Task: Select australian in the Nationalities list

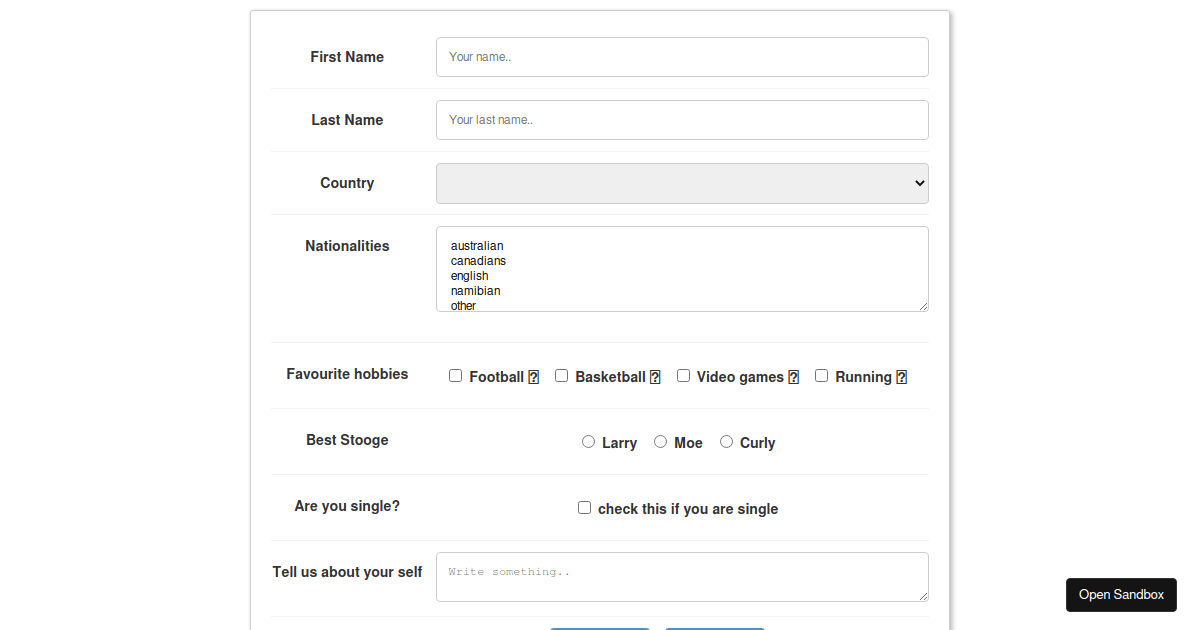Action: 477,245
